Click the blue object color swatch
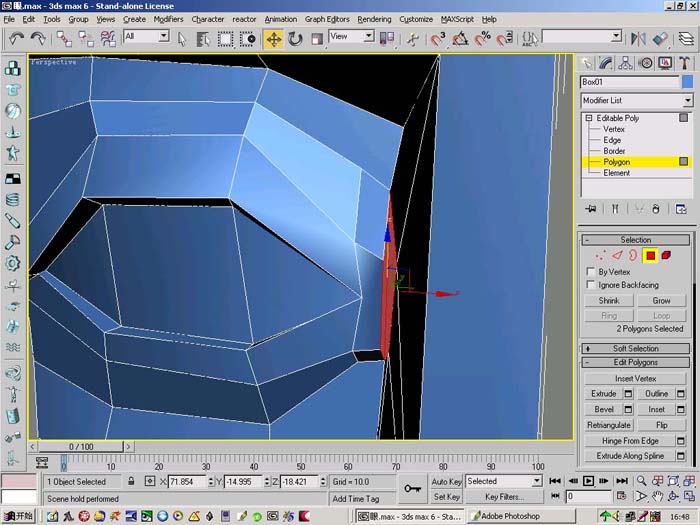This screenshot has height=525, width=700. tap(688, 82)
